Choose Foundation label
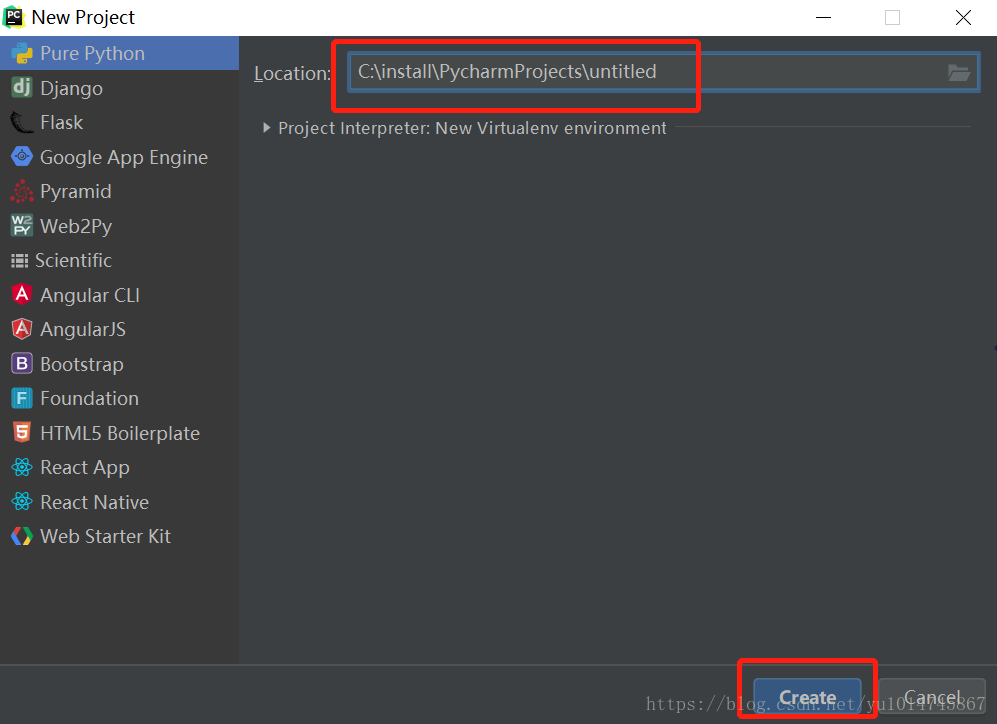The image size is (997, 724). pyautogui.click(x=90, y=398)
